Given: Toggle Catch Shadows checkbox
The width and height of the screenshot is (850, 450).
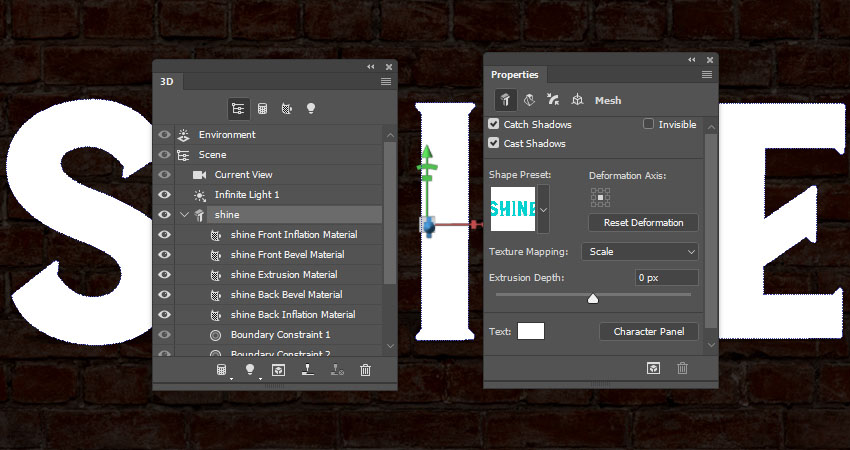Looking at the screenshot, I should click(493, 124).
